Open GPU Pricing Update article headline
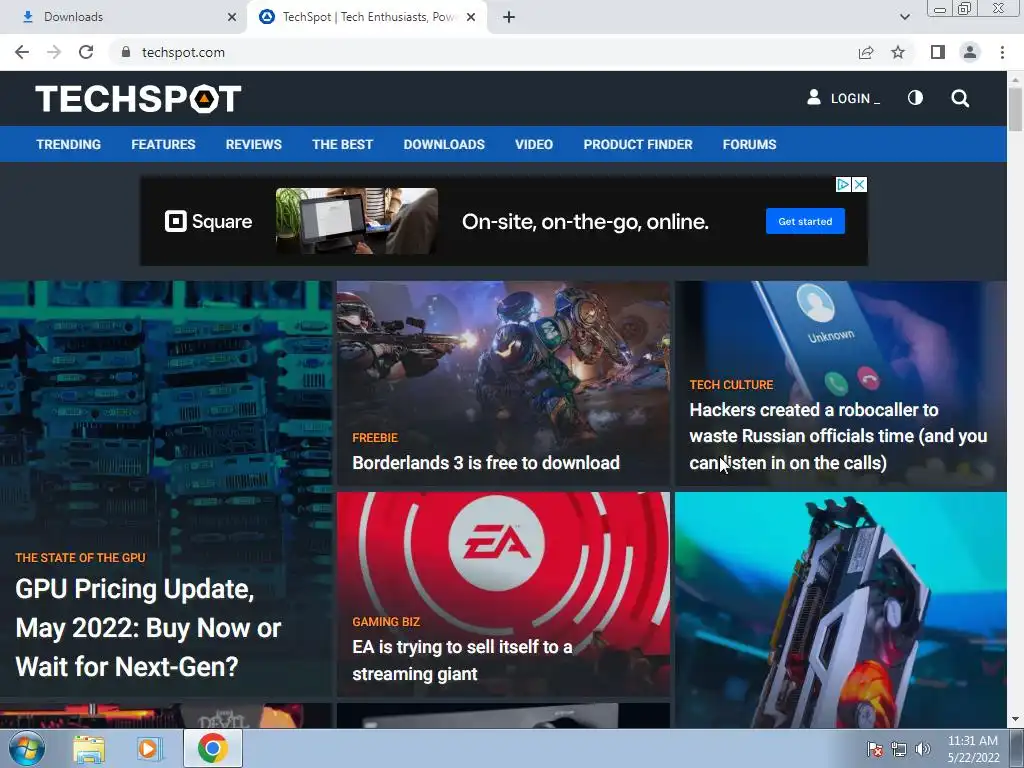The image size is (1024, 768). coord(148,628)
